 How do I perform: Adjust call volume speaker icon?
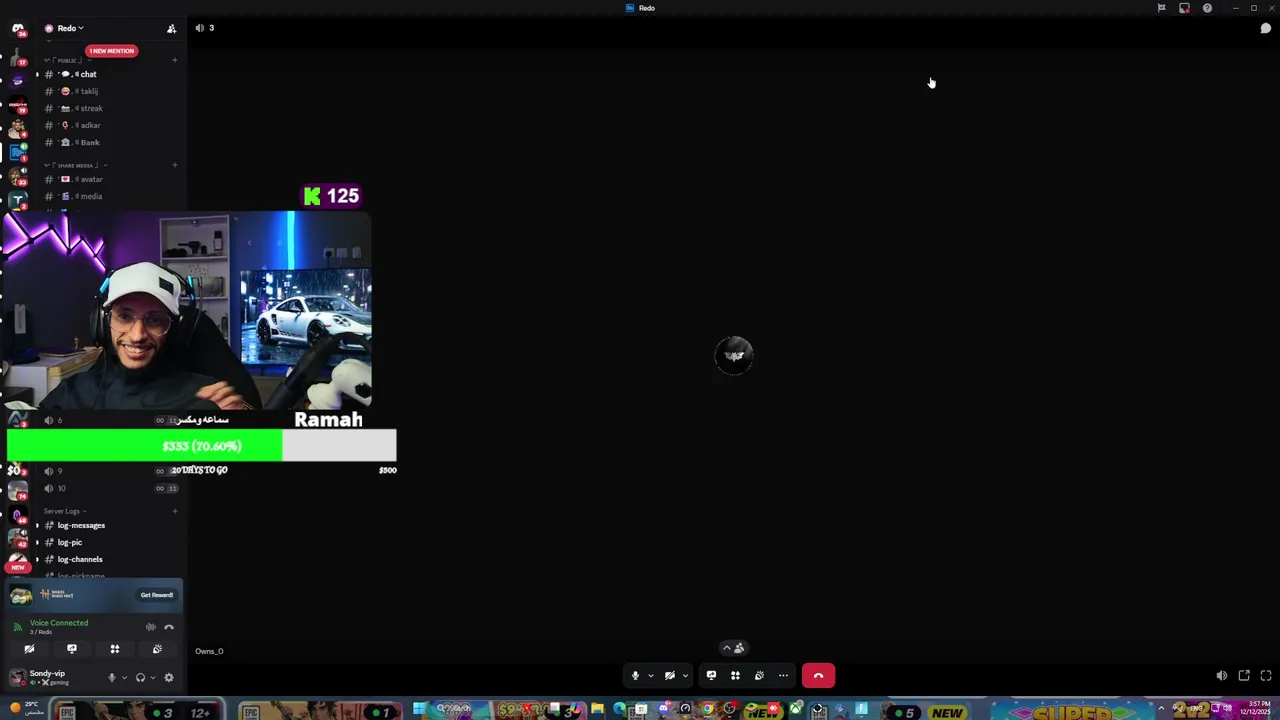(x=1221, y=676)
